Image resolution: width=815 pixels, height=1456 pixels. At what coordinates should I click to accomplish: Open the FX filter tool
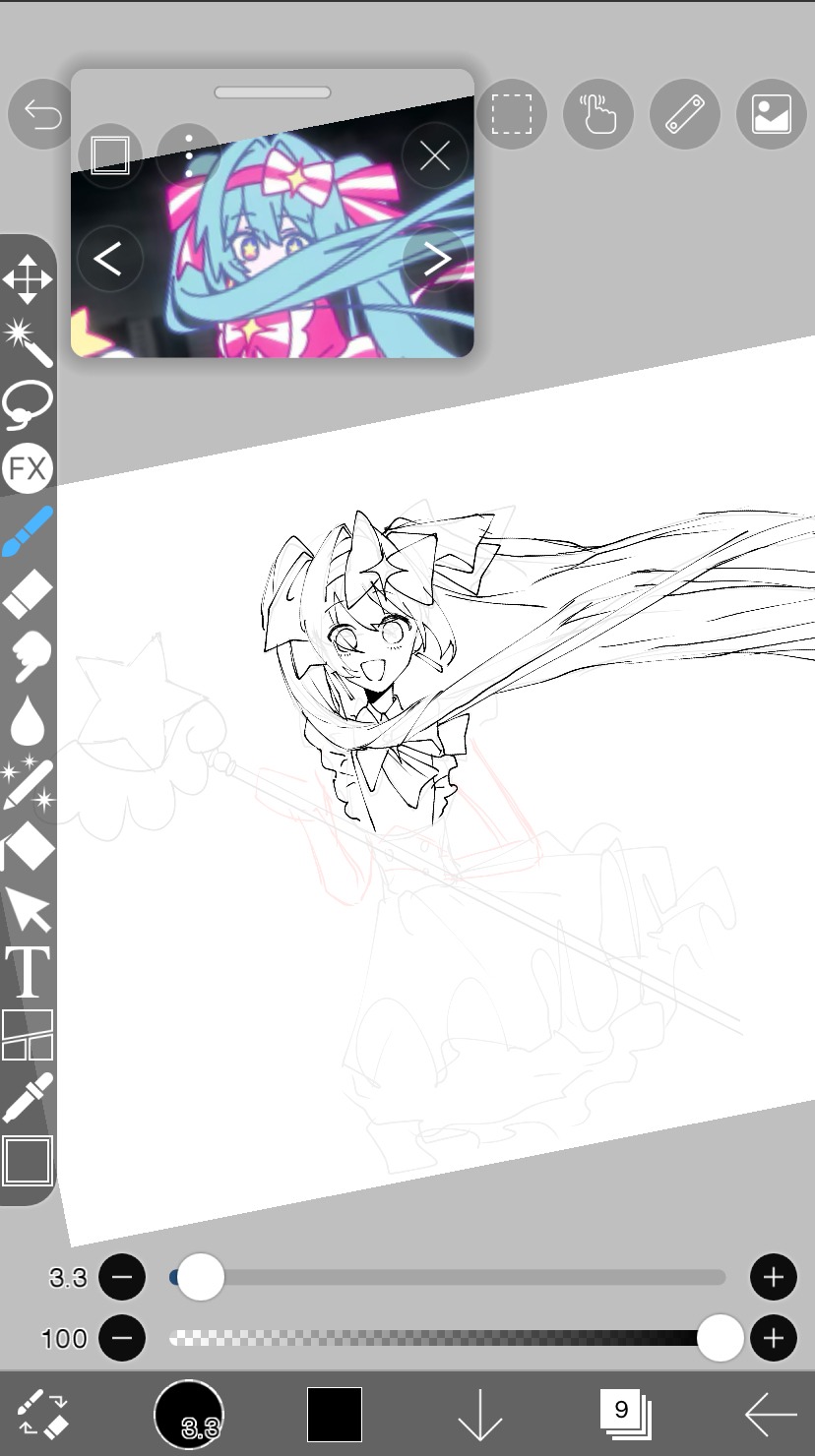click(x=28, y=468)
